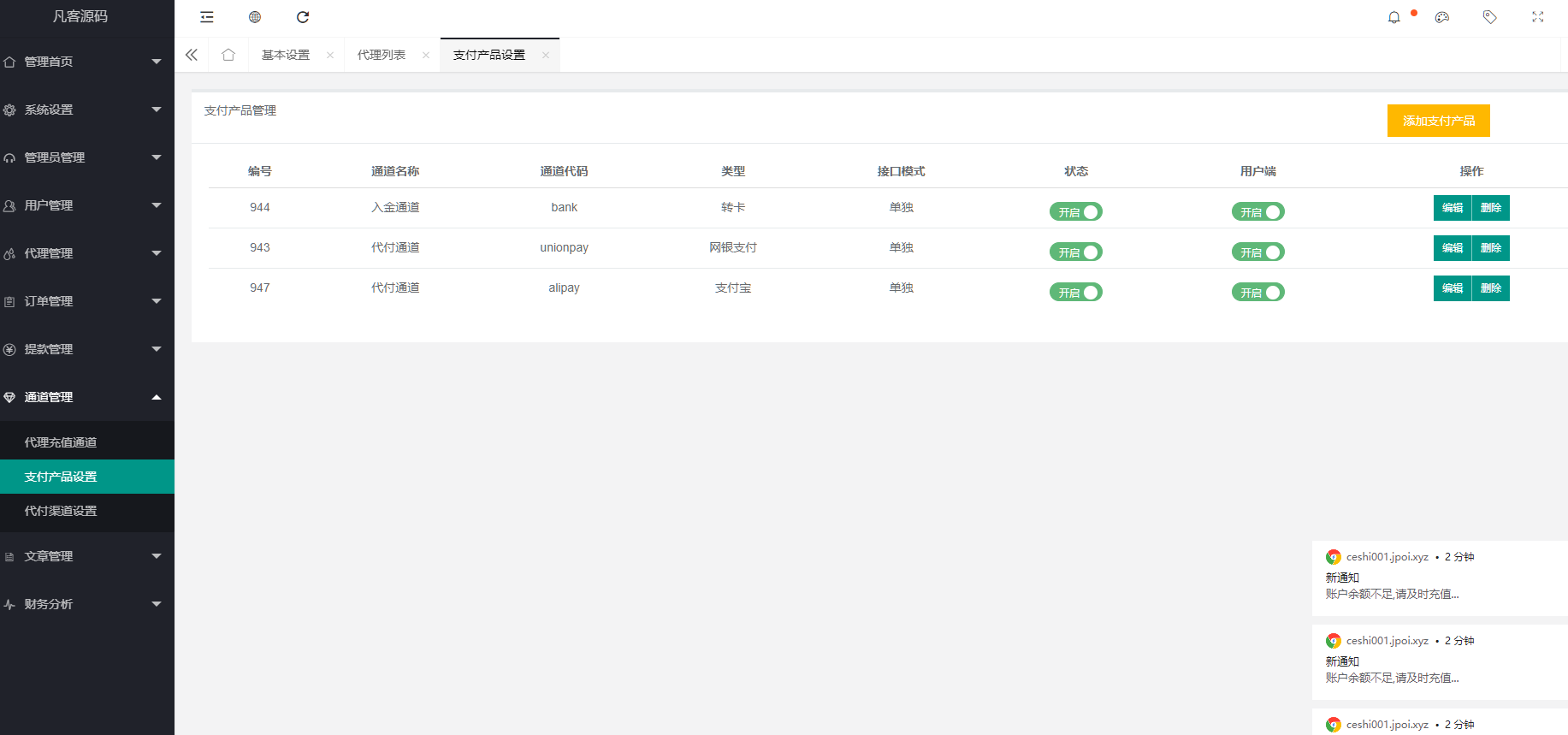Click the tag note icon
1568x735 pixels.
pyautogui.click(x=1490, y=17)
